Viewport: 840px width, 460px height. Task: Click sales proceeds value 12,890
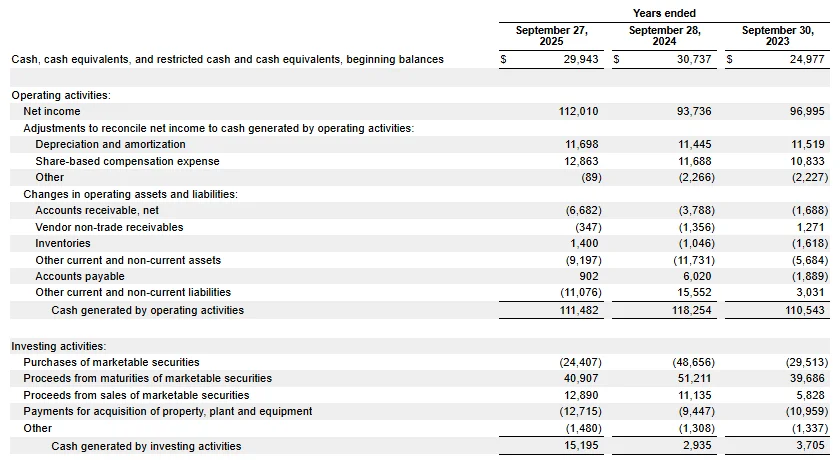coord(581,396)
